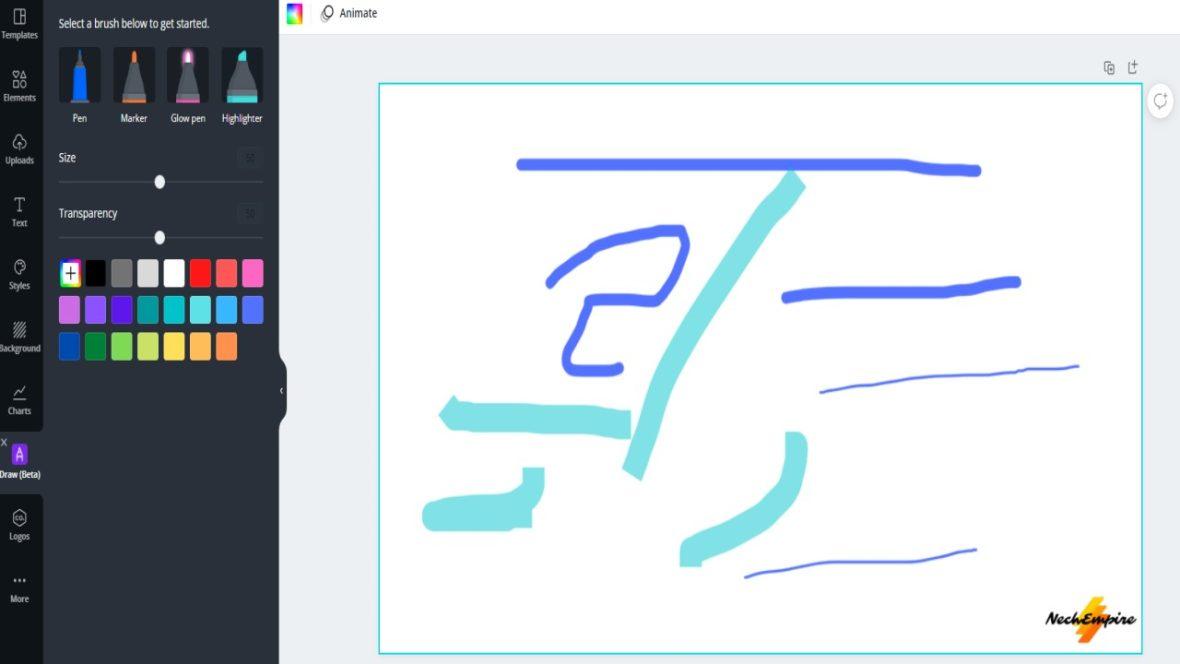Select the Pen brush
Image resolution: width=1180 pixels, height=664 pixels.
(x=79, y=79)
